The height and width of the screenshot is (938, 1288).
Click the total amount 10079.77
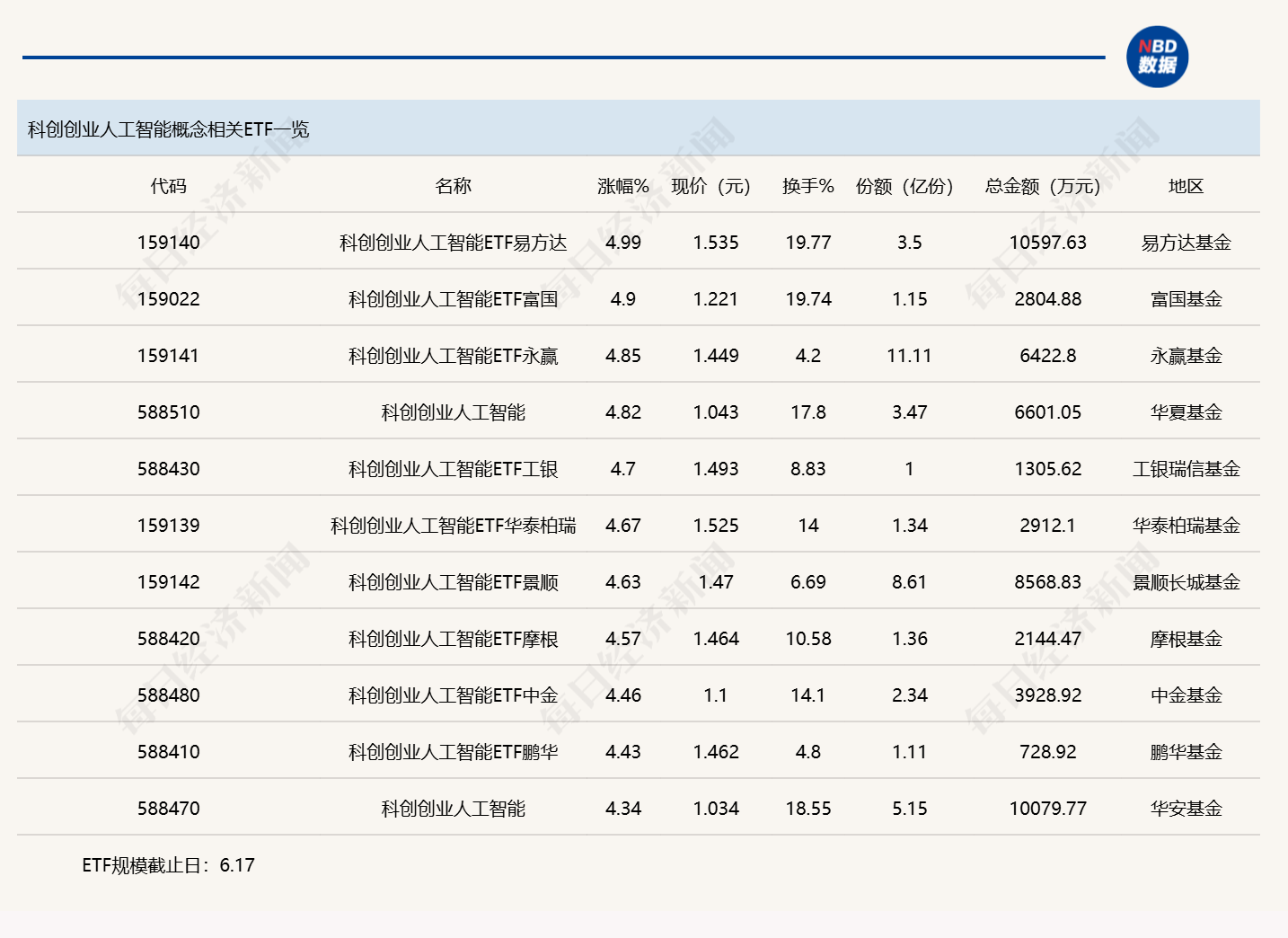click(1048, 809)
